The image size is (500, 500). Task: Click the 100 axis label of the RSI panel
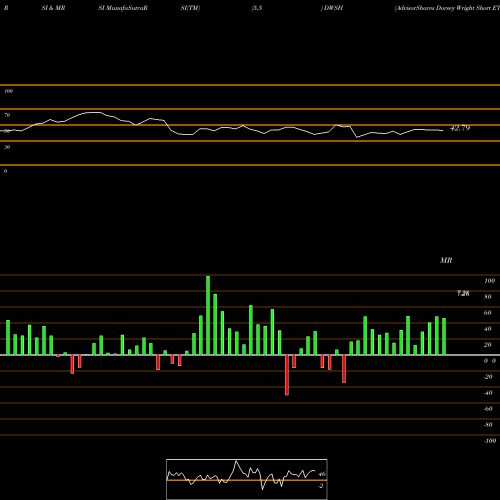pyautogui.click(x=9, y=91)
